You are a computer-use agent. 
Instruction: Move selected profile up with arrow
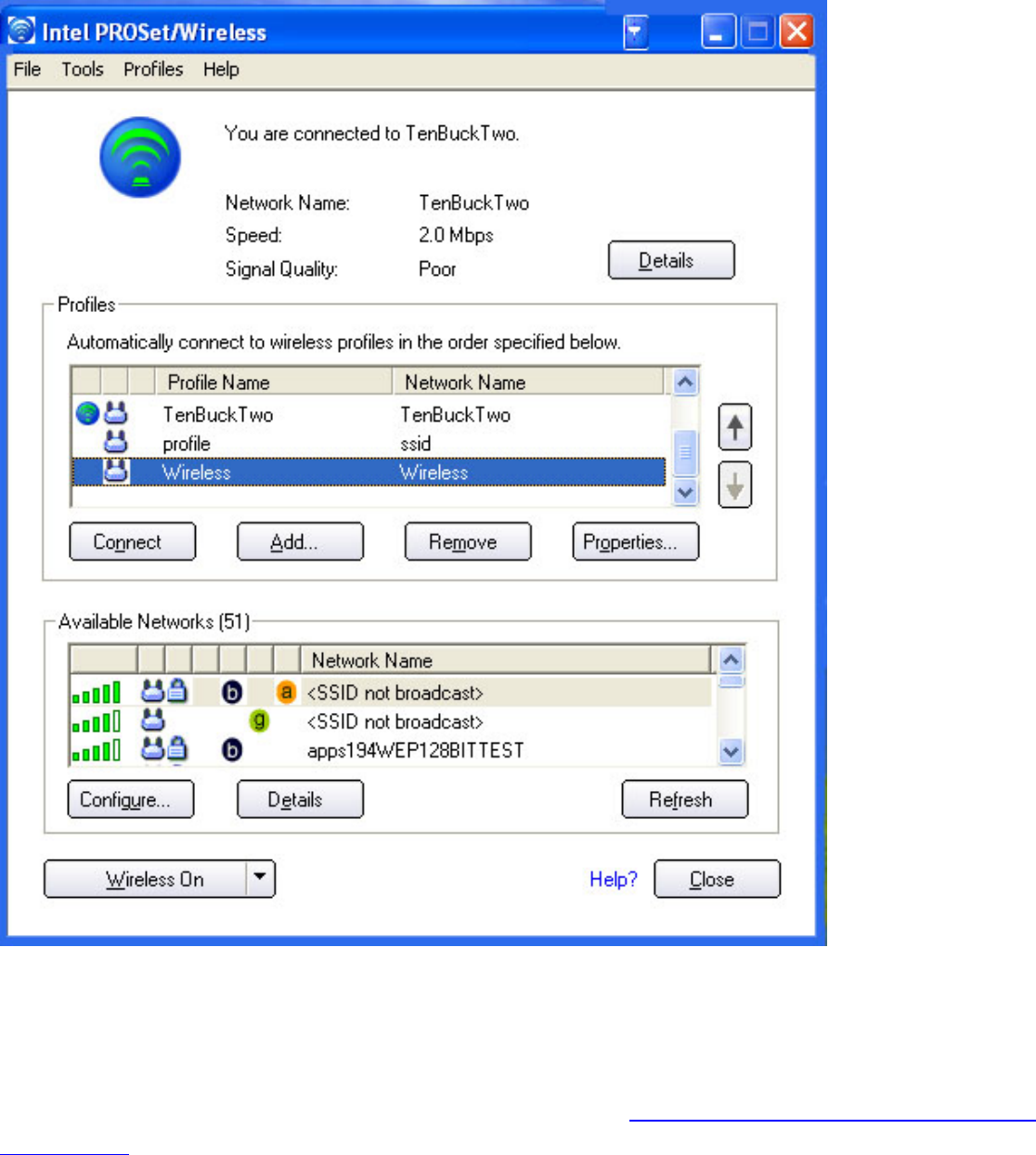735,428
